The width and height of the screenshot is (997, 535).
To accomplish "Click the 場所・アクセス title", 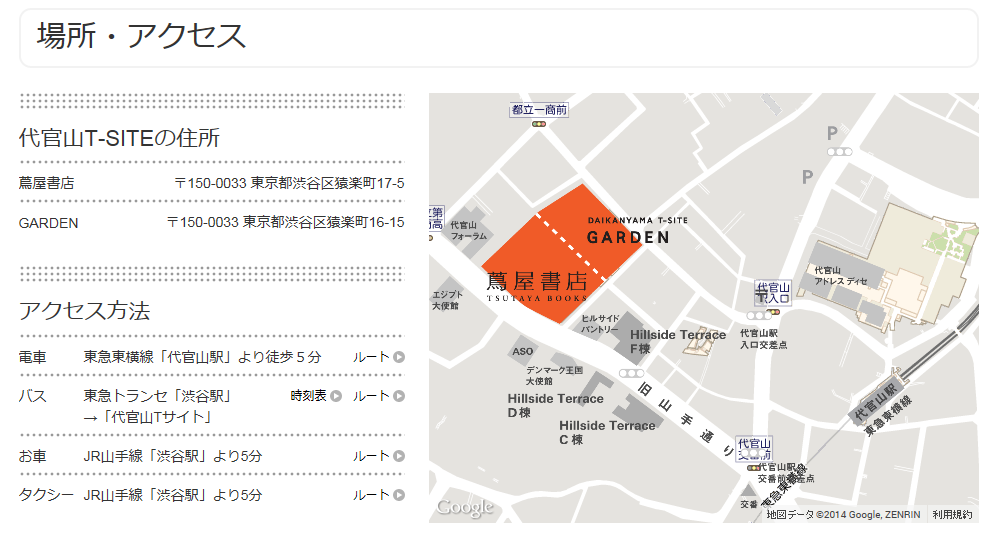I will click(141, 36).
